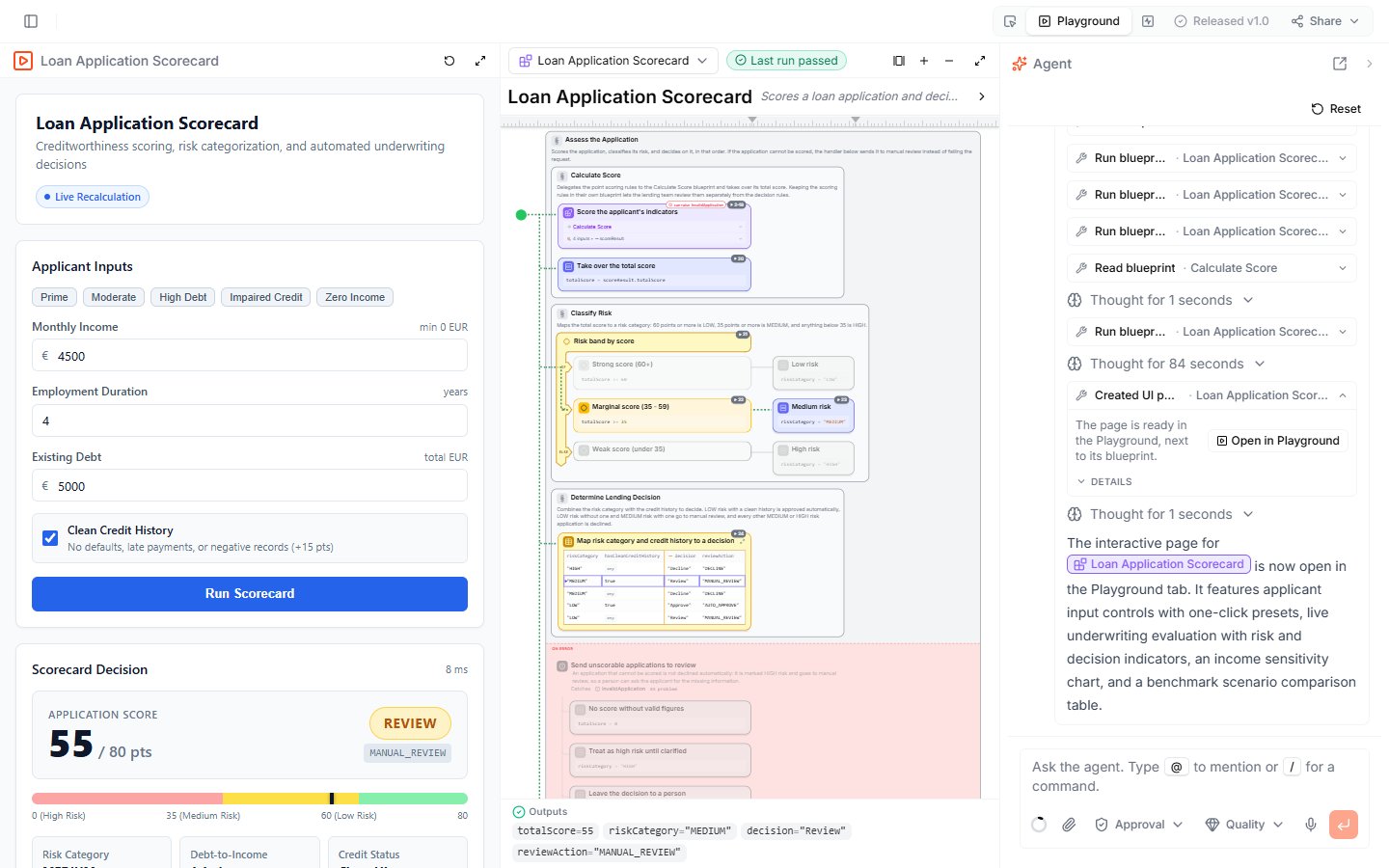Collapse the Created UI page step
1389x868 pixels.
tap(1343, 395)
